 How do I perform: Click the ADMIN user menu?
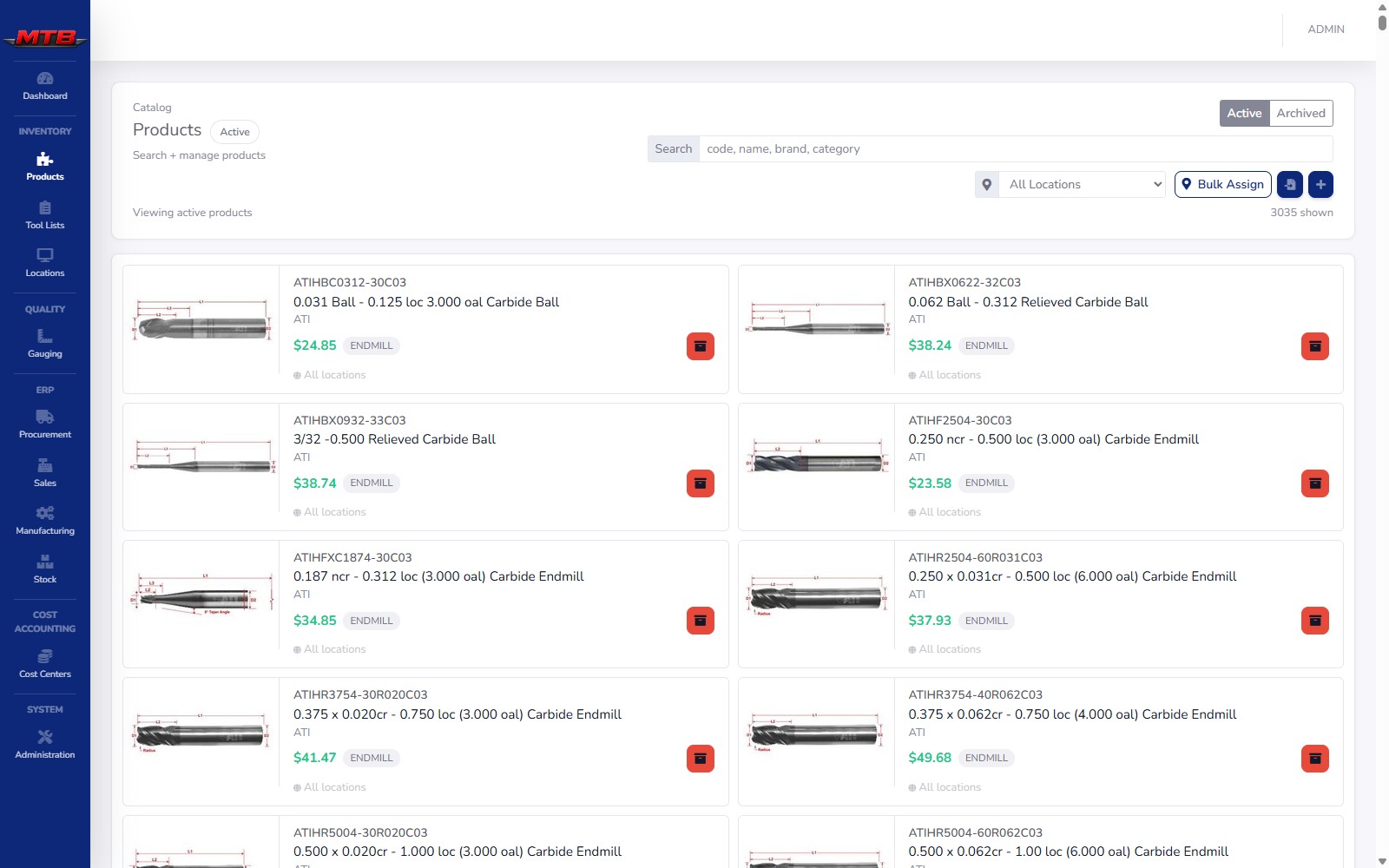coord(1326,30)
